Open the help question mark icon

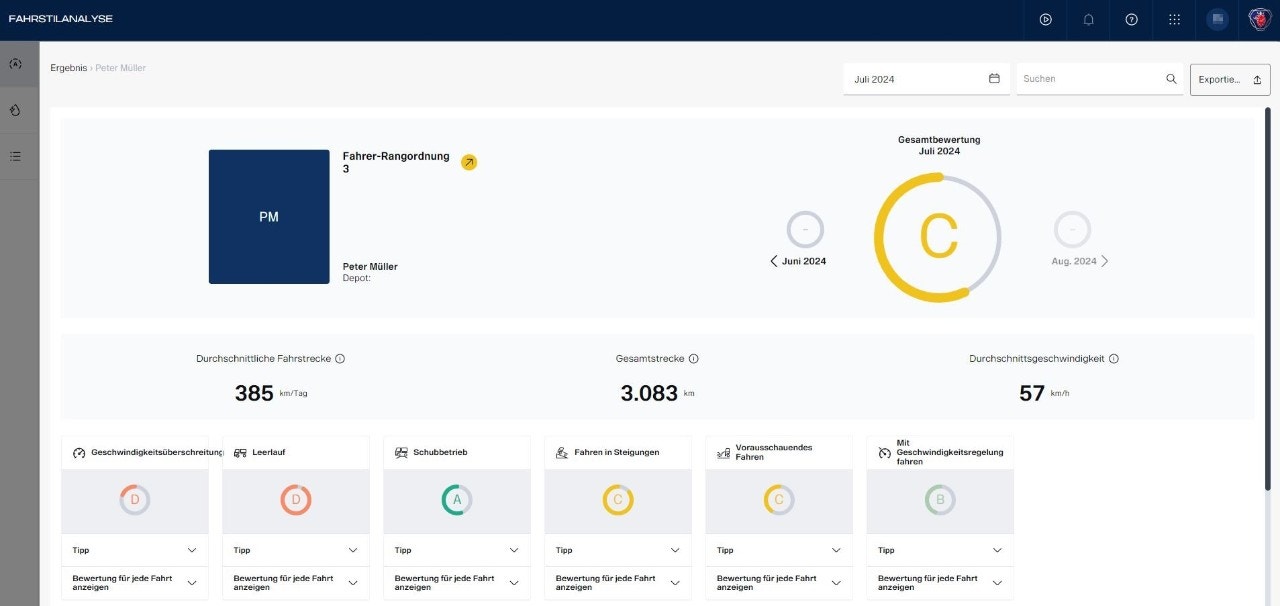coord(1131,19)
